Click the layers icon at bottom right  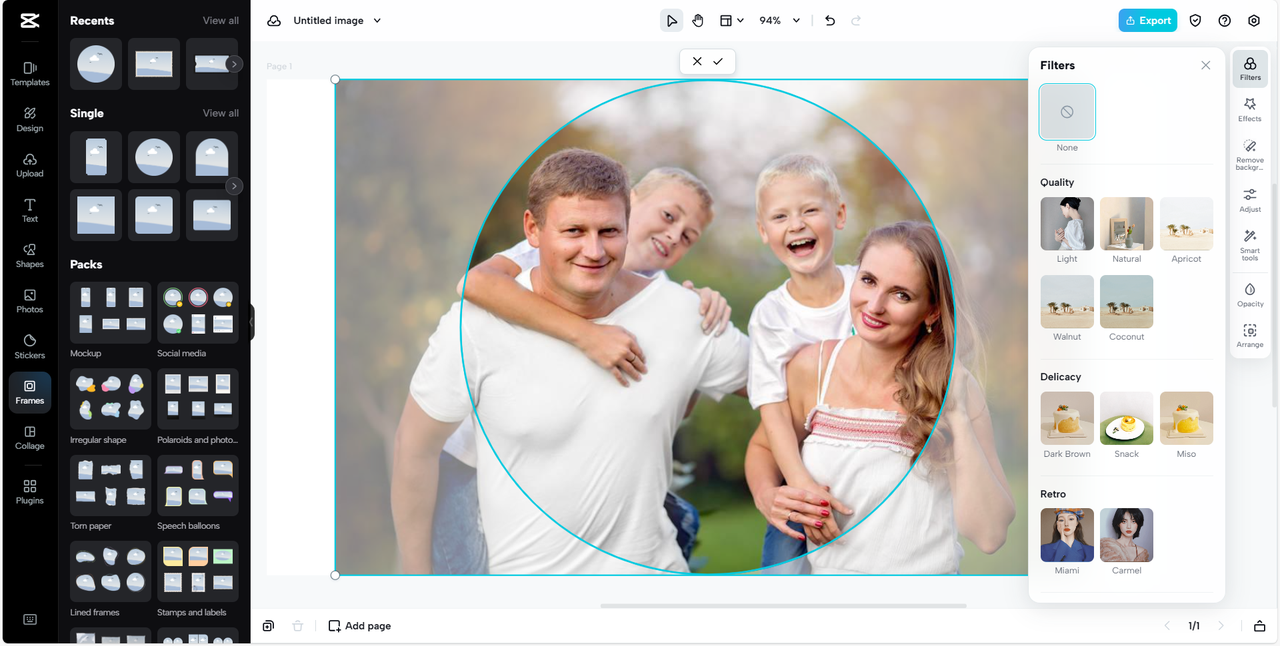pyautogui.click(x=1259, y=626)
